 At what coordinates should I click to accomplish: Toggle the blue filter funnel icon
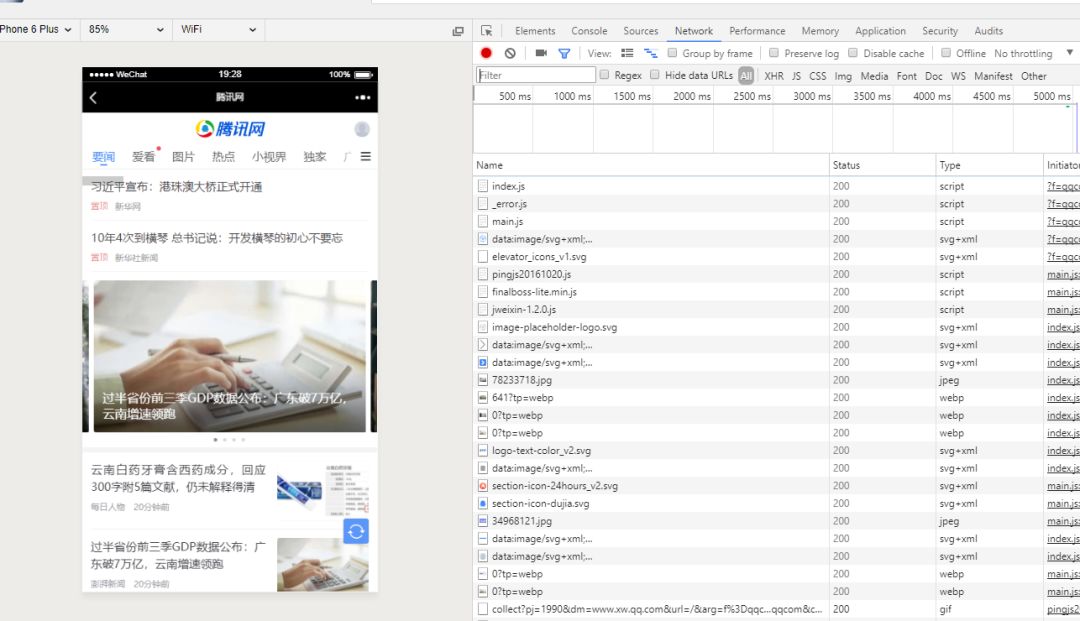click(x=564, y=53)
